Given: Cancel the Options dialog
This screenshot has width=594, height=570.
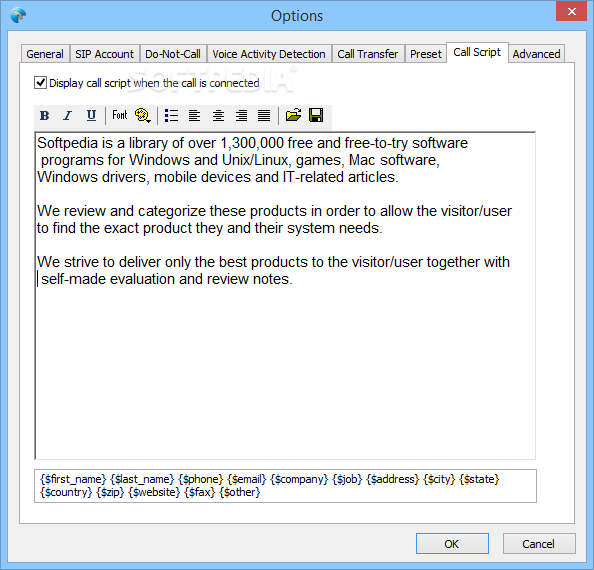Looking at the screenshot, I should tap(539, 544).
